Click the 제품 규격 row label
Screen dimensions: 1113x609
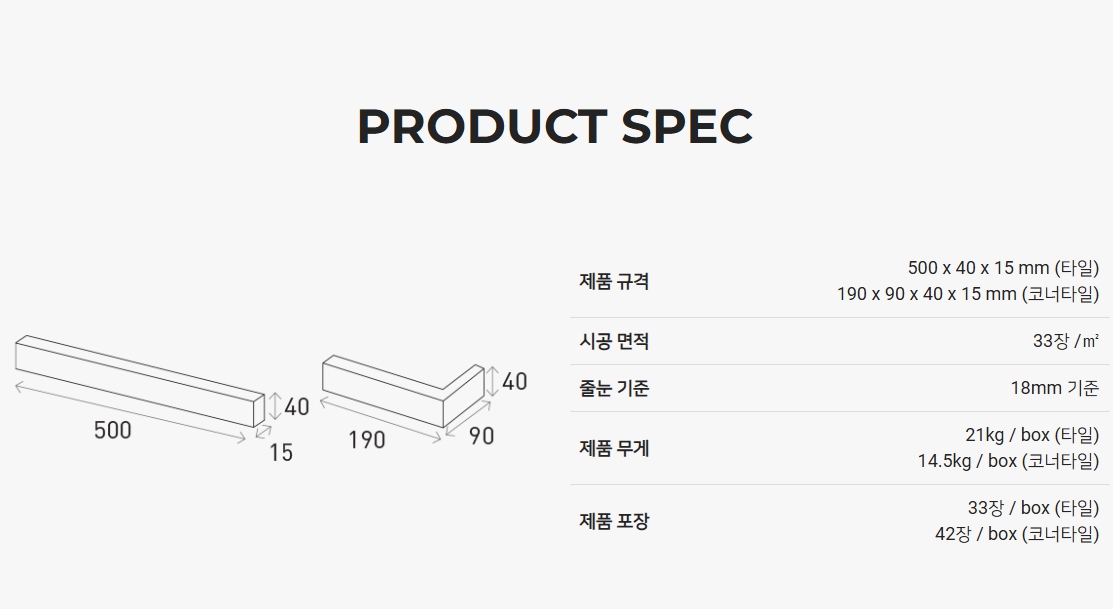(x=614, y=281)
